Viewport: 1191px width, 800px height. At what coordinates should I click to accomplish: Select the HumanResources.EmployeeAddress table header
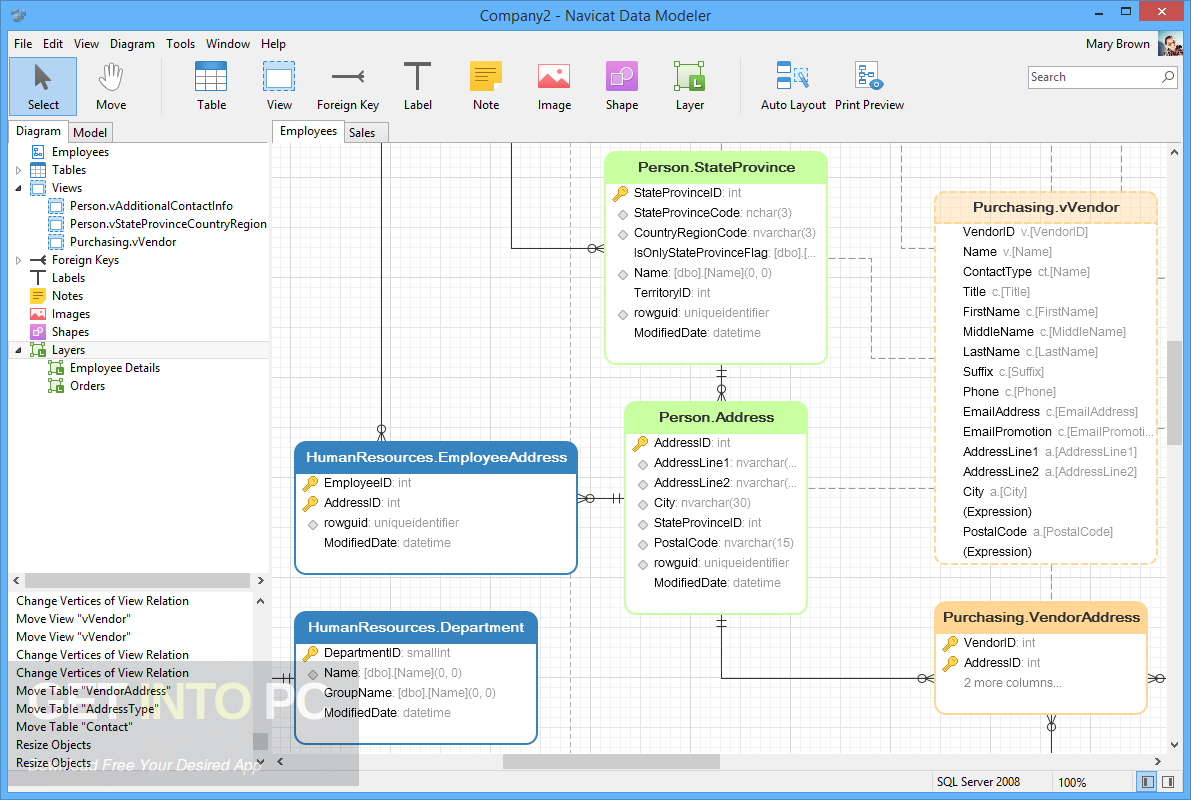click(436, 457)
